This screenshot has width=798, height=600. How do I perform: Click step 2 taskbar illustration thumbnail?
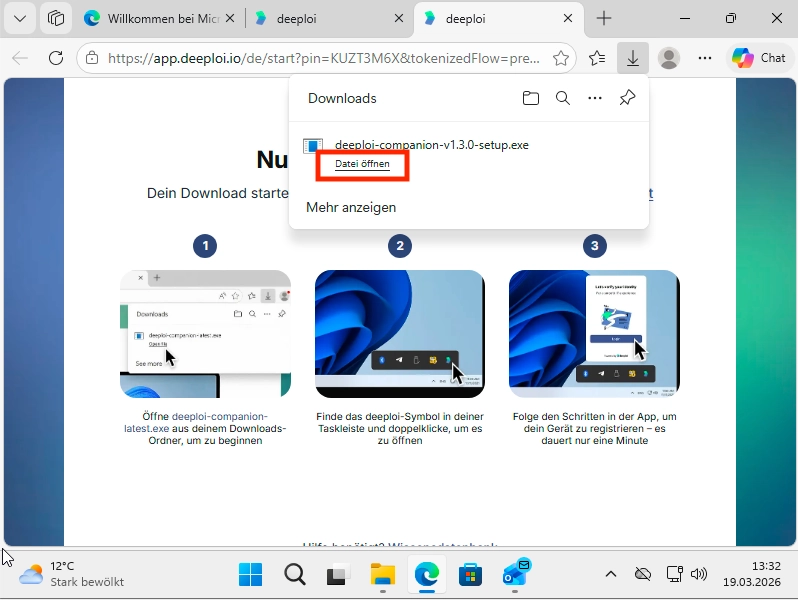[x=400, y=334]
